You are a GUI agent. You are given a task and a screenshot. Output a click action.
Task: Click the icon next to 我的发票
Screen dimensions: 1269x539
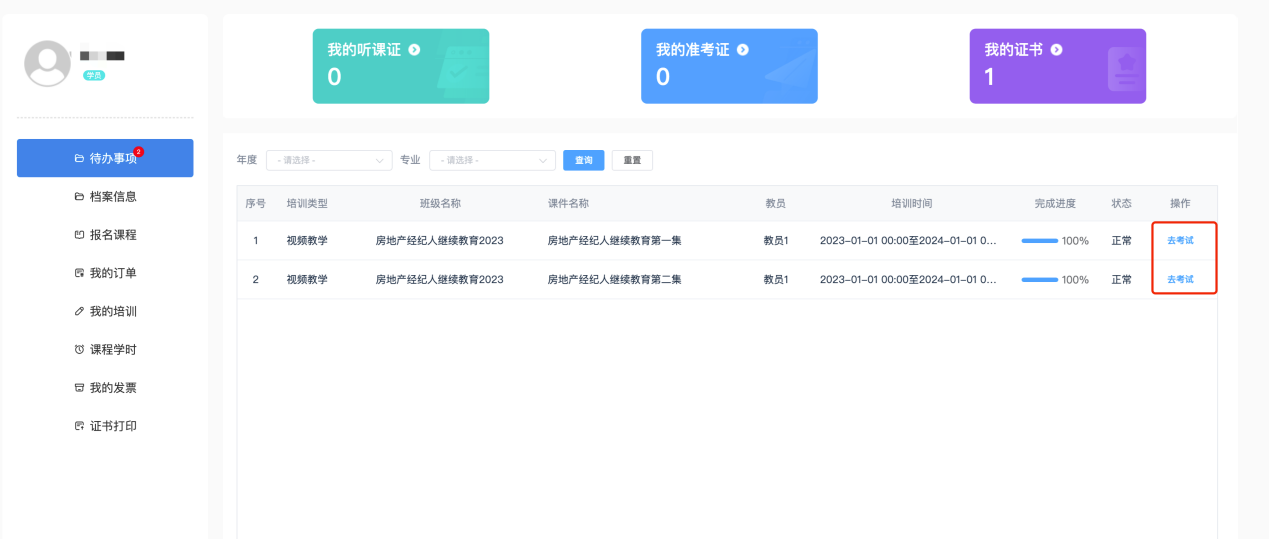79,388
